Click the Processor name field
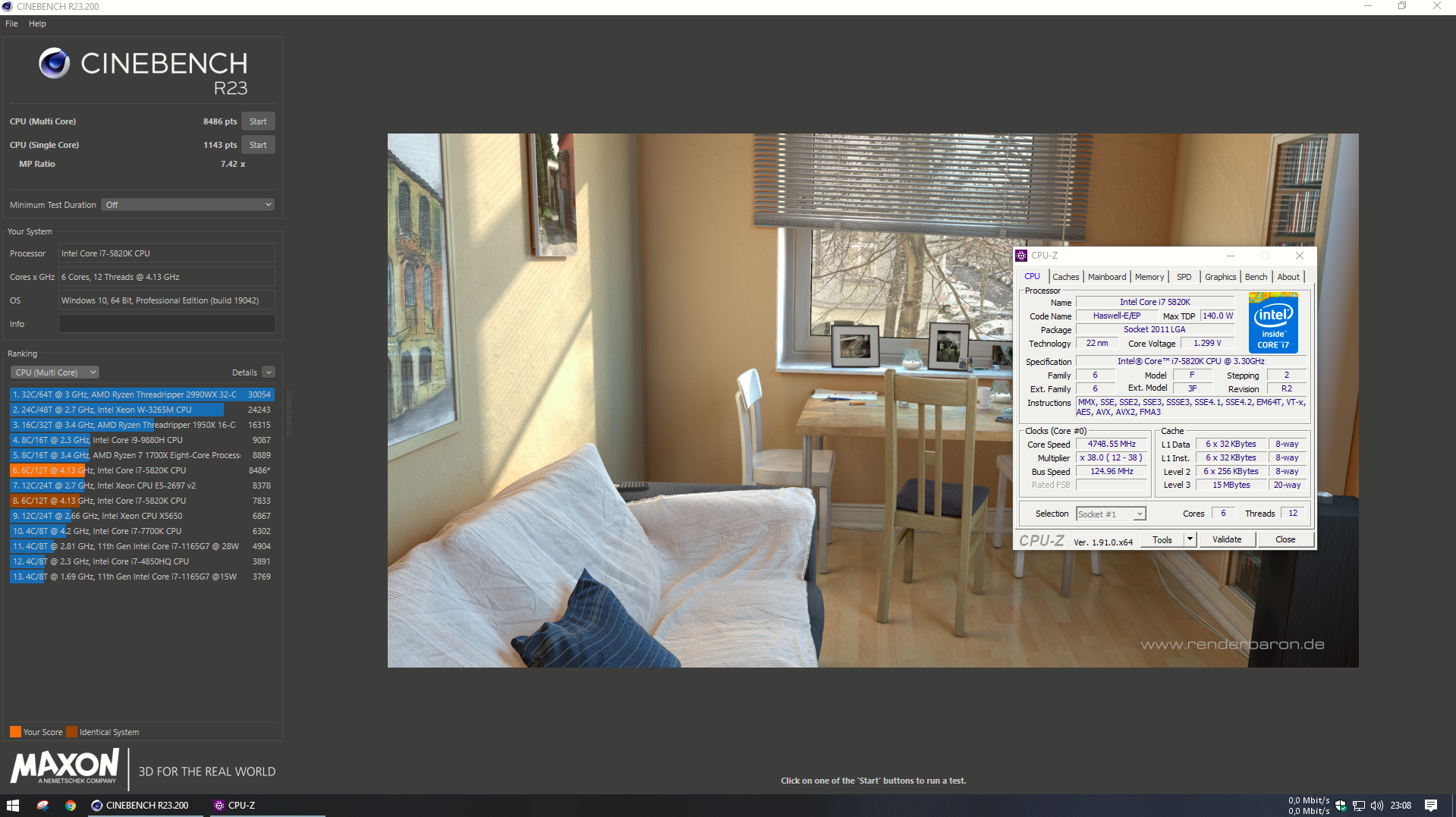This screenshot has height=817, width=1456. pos(167,253)
